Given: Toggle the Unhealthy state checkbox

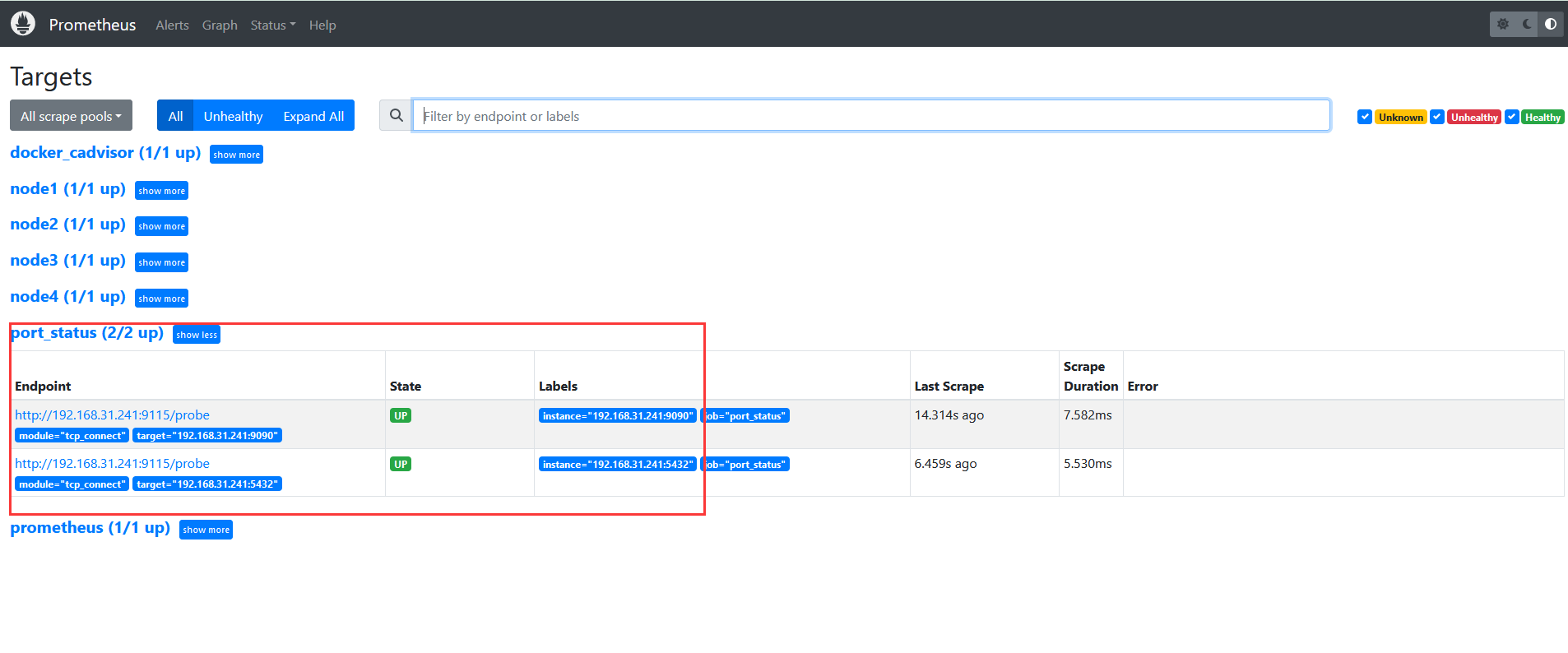Looking at the screenshot, I should pos(1437,117).
